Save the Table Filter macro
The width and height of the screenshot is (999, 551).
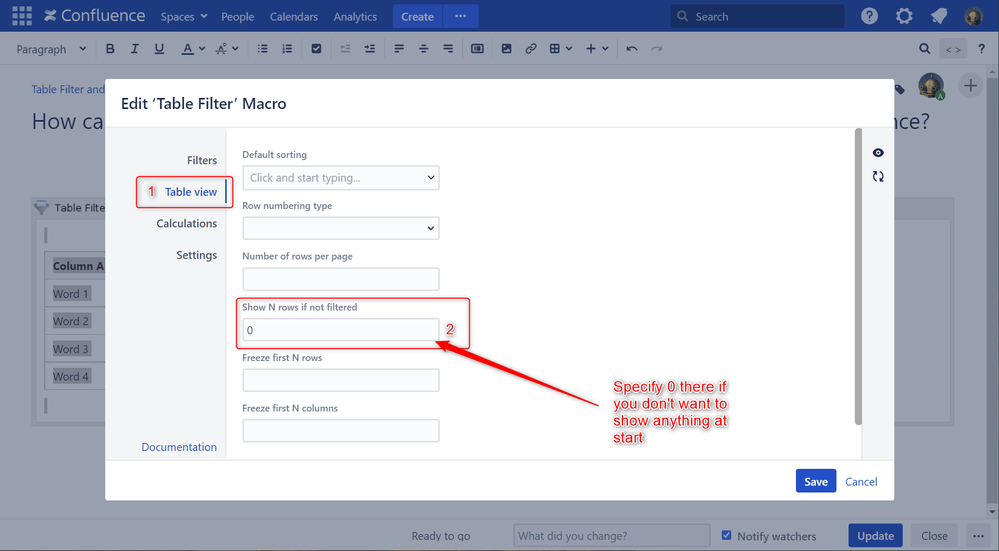point(816,482)
